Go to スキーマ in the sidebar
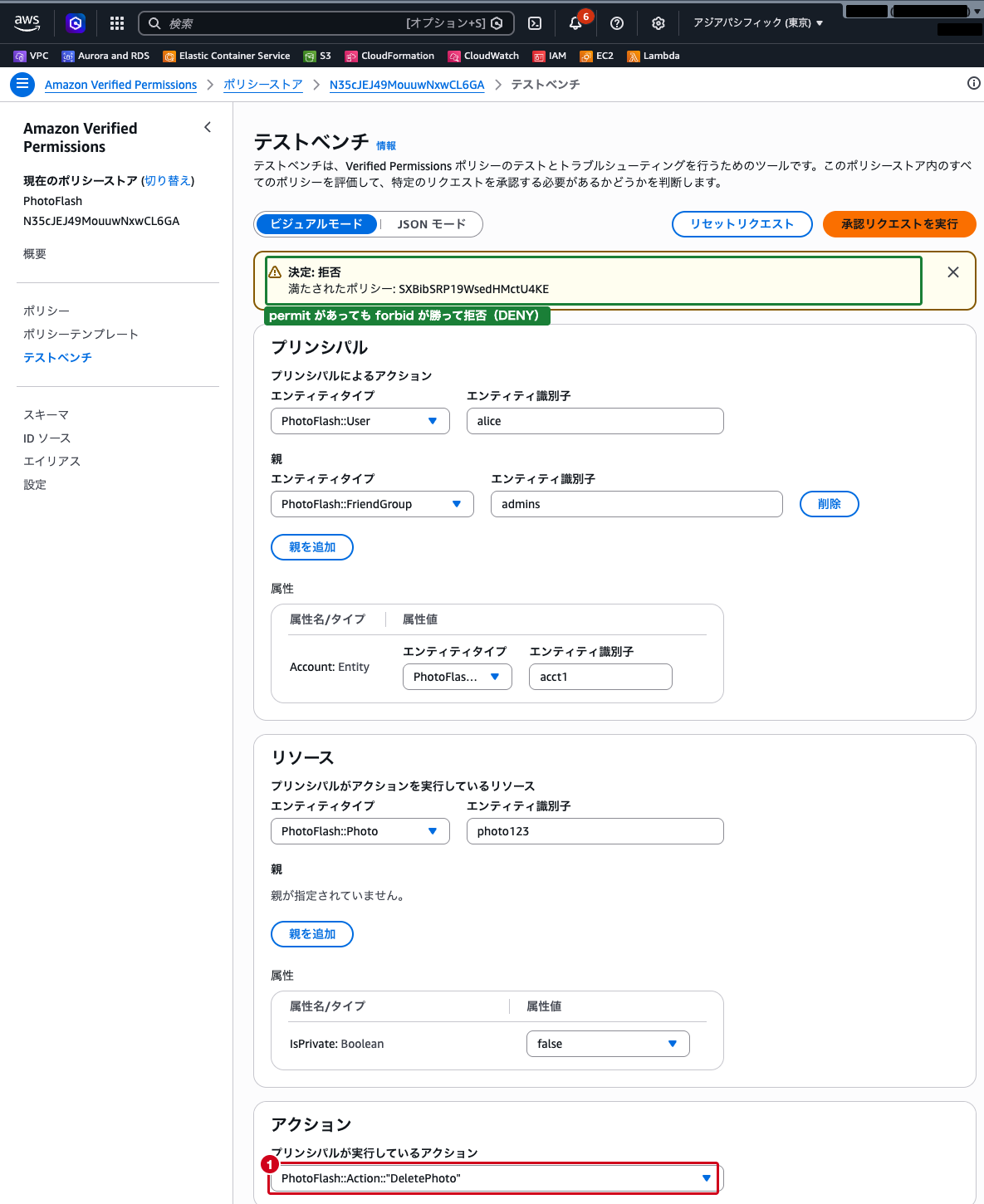Viewport: 984px width, 1204px height. click(46, 414)
